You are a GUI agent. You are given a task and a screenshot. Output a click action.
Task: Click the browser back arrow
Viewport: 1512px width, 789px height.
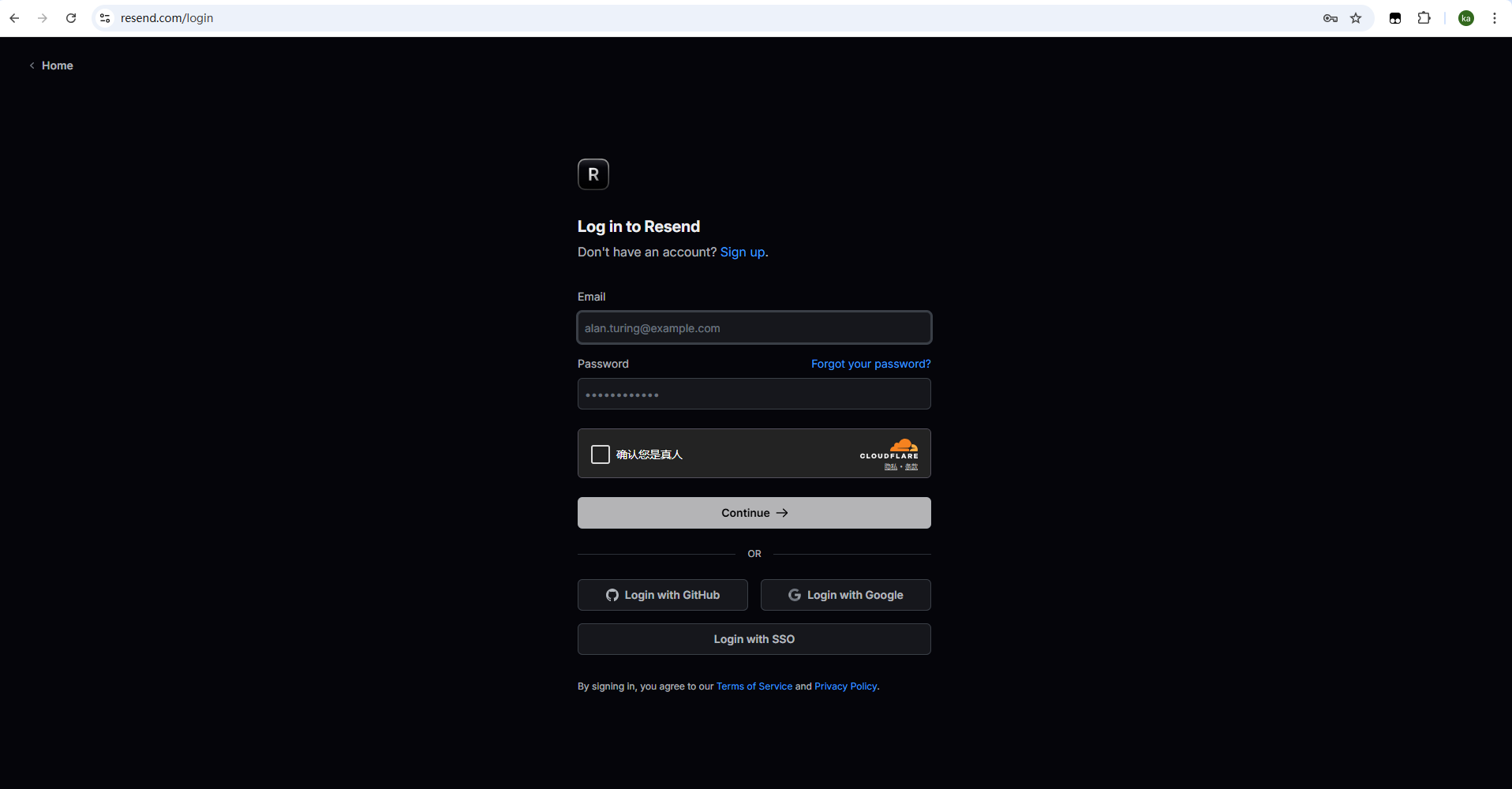coord(14,18)
